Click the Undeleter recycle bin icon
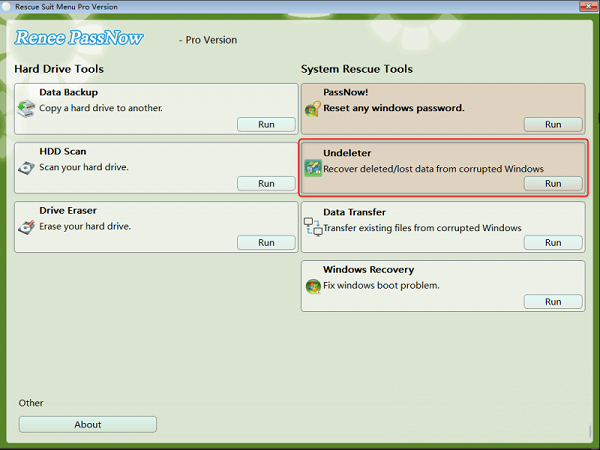600x450 pixels. 313,168
